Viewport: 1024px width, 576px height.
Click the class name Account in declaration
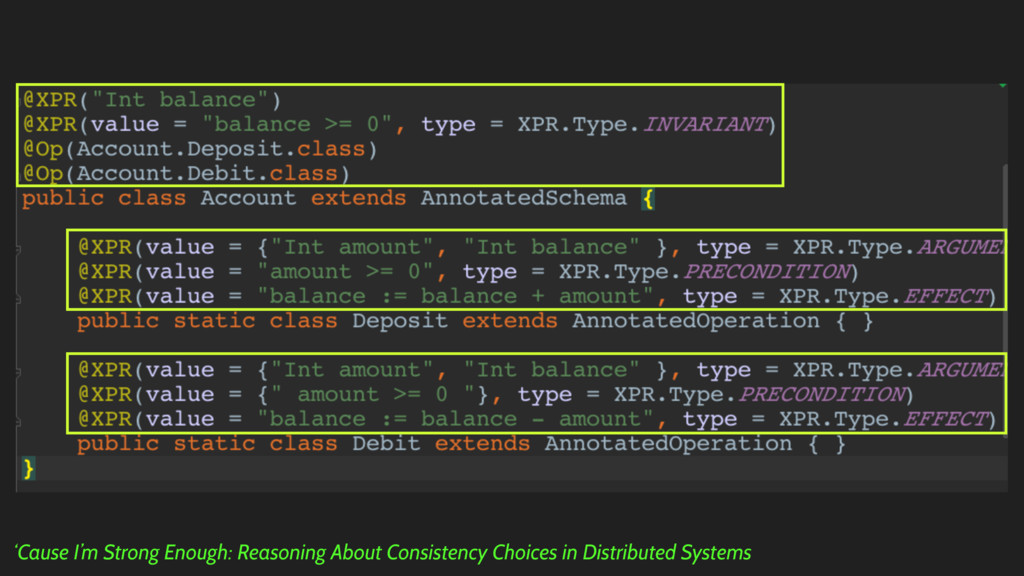coord(248,198)
